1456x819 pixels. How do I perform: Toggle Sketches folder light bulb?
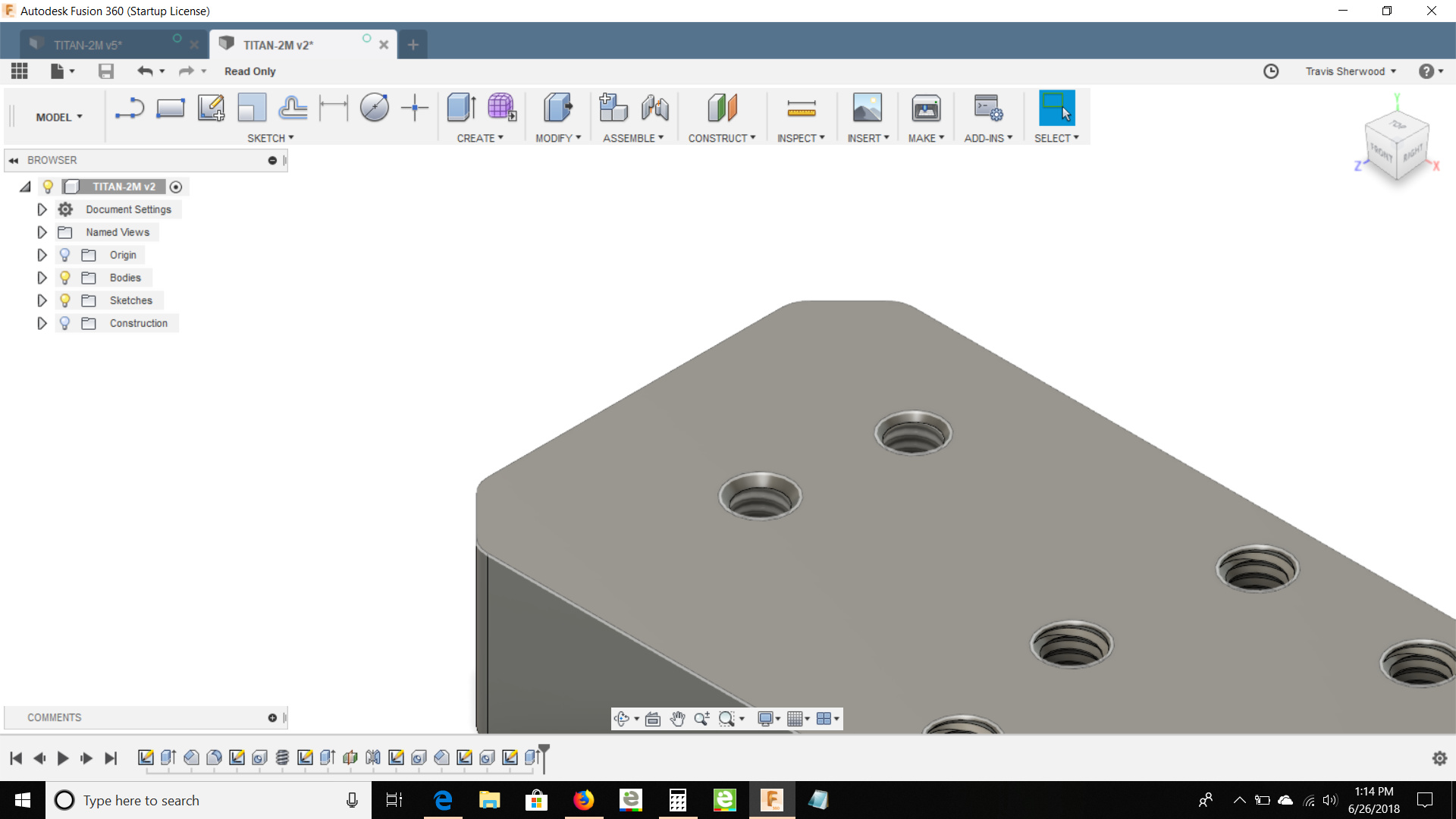pos(65,300)
